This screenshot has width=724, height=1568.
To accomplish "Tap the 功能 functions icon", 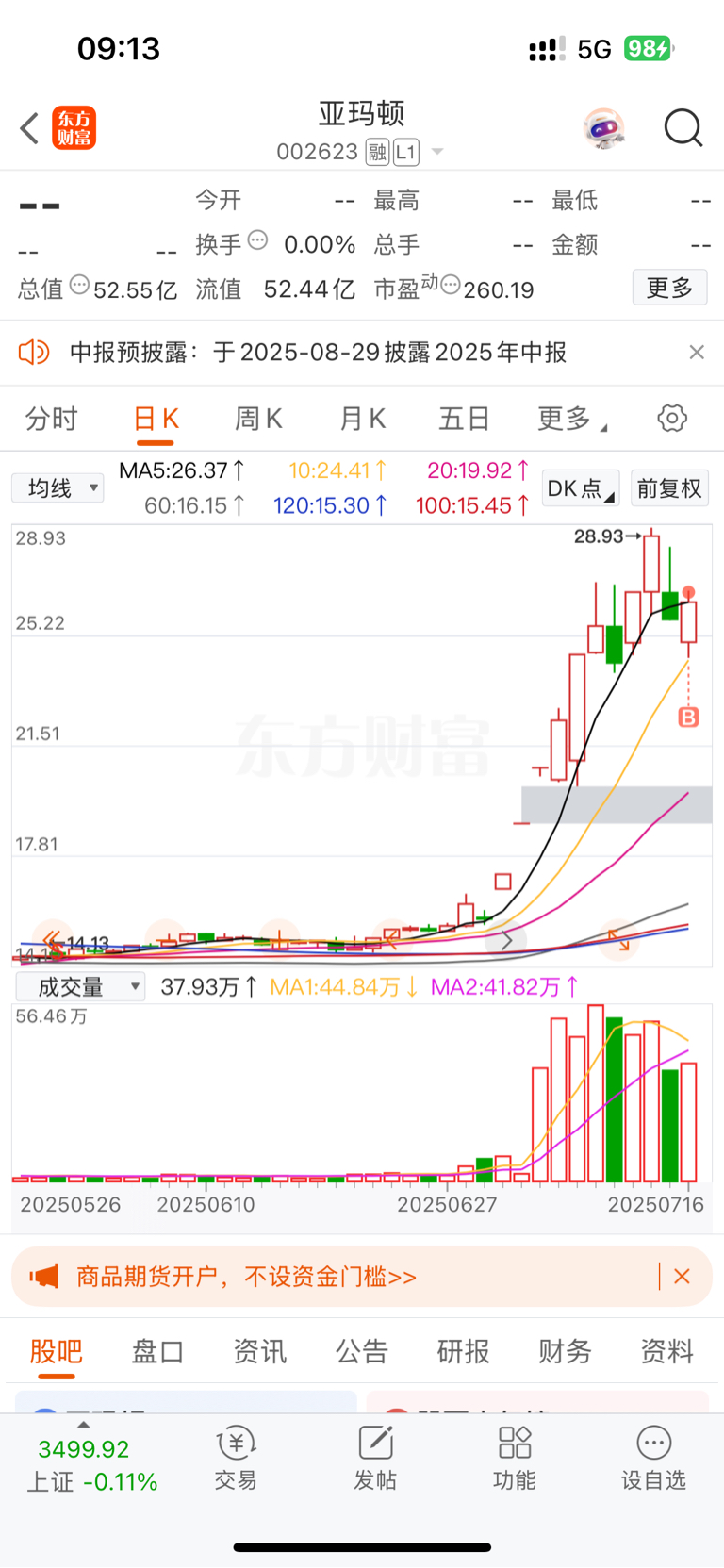I will (514, 1458).
